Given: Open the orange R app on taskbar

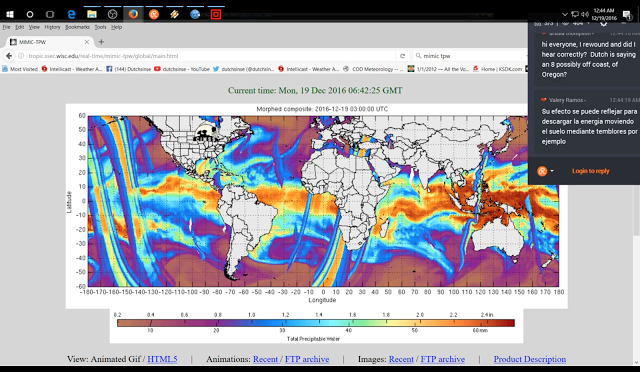Looking at the screenshot, I should [x=154, y=14].
